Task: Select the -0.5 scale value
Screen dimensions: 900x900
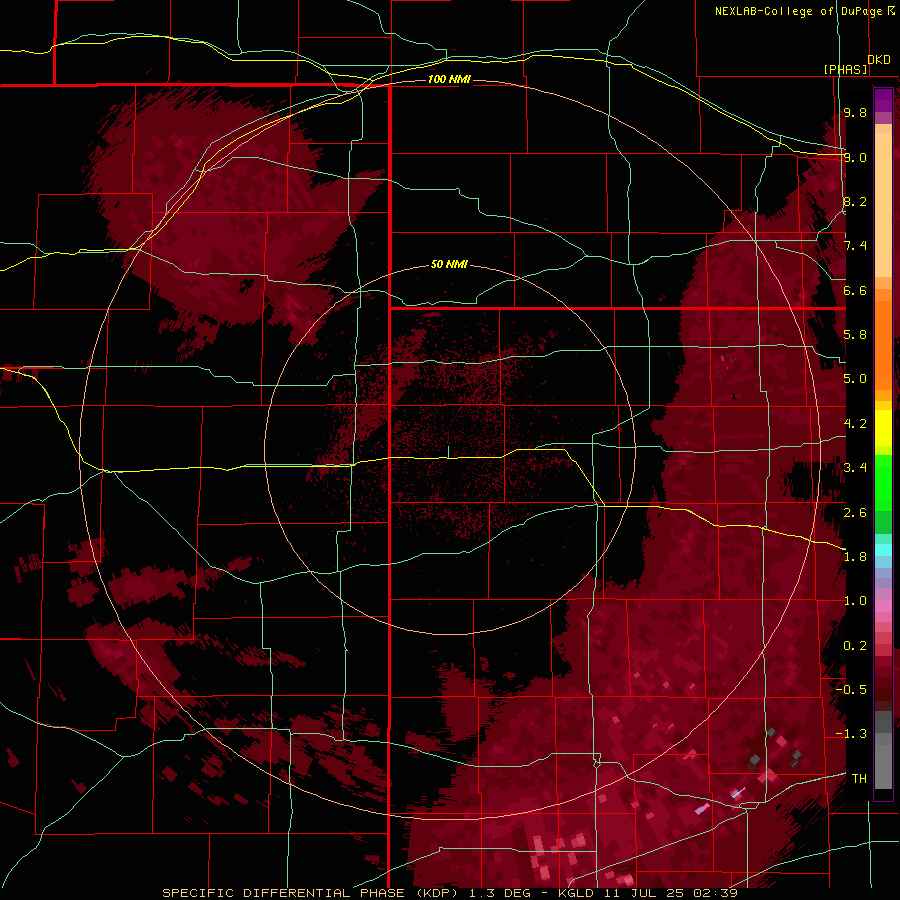Action: [851, 689]
